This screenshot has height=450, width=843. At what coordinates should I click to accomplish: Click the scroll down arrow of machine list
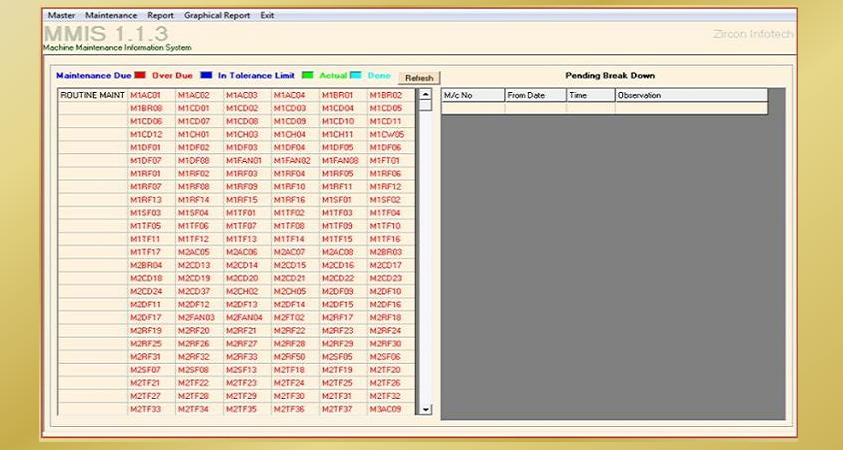coord(425,409)
